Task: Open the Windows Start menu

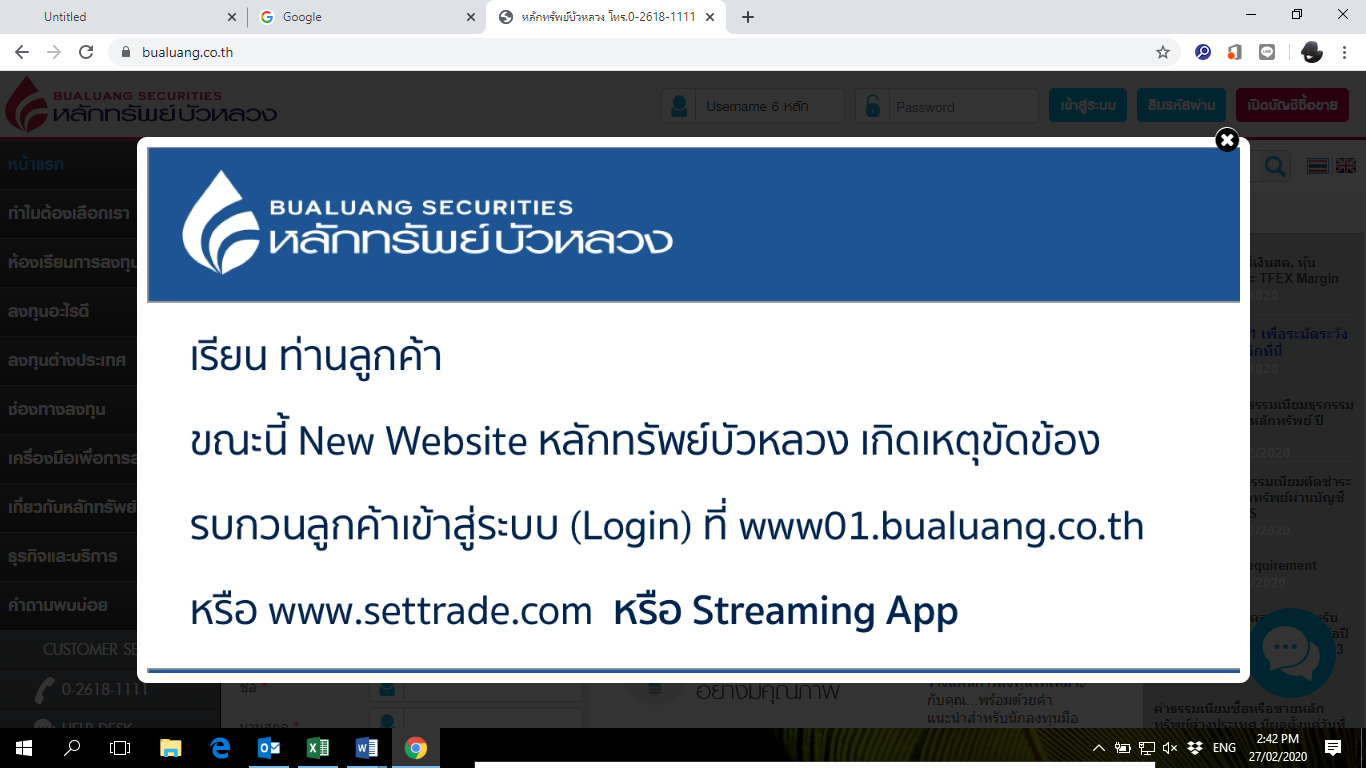Action: tap(24, 747)
